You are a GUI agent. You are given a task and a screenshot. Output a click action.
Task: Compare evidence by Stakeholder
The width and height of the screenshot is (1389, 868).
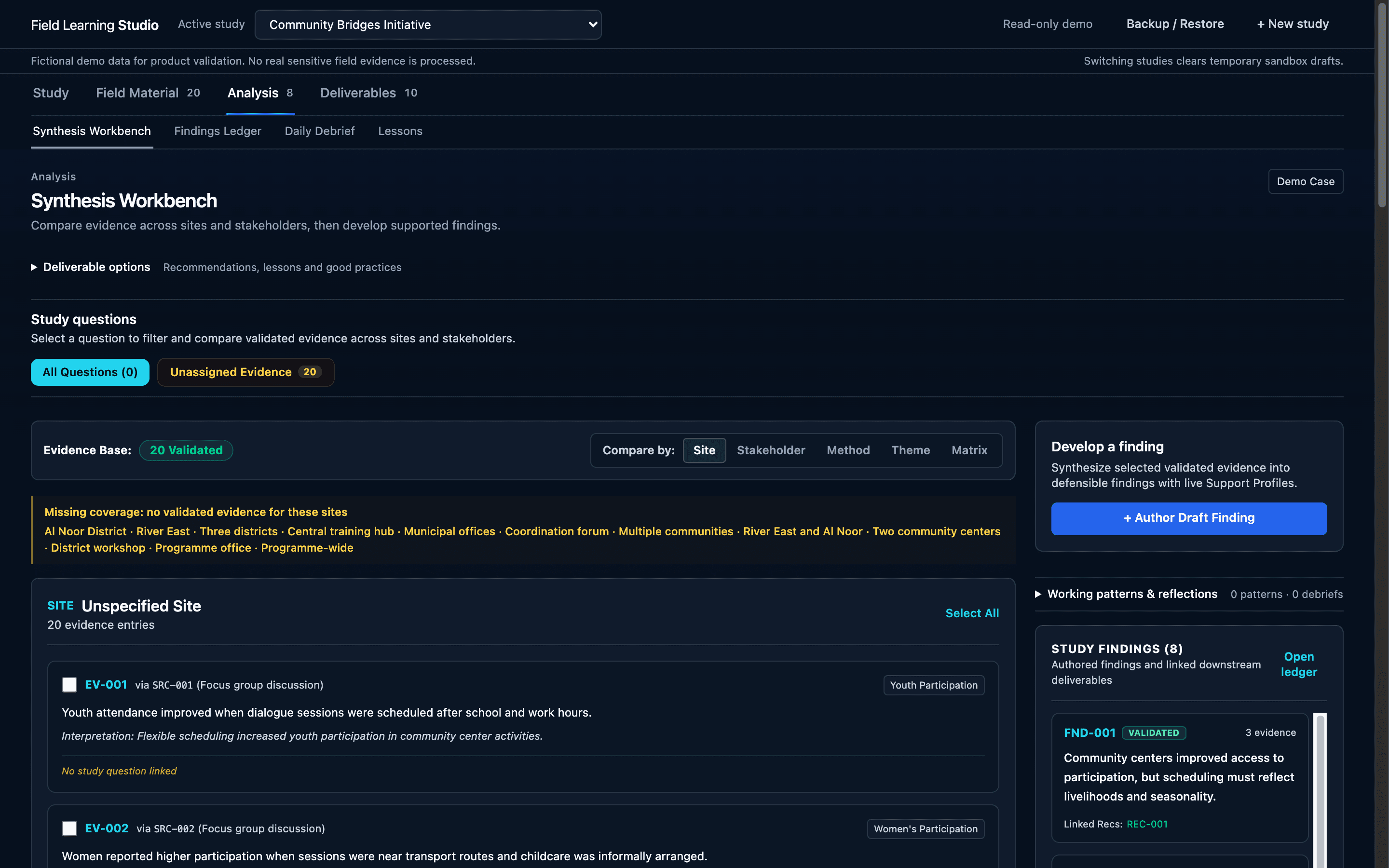pos(771,450)
